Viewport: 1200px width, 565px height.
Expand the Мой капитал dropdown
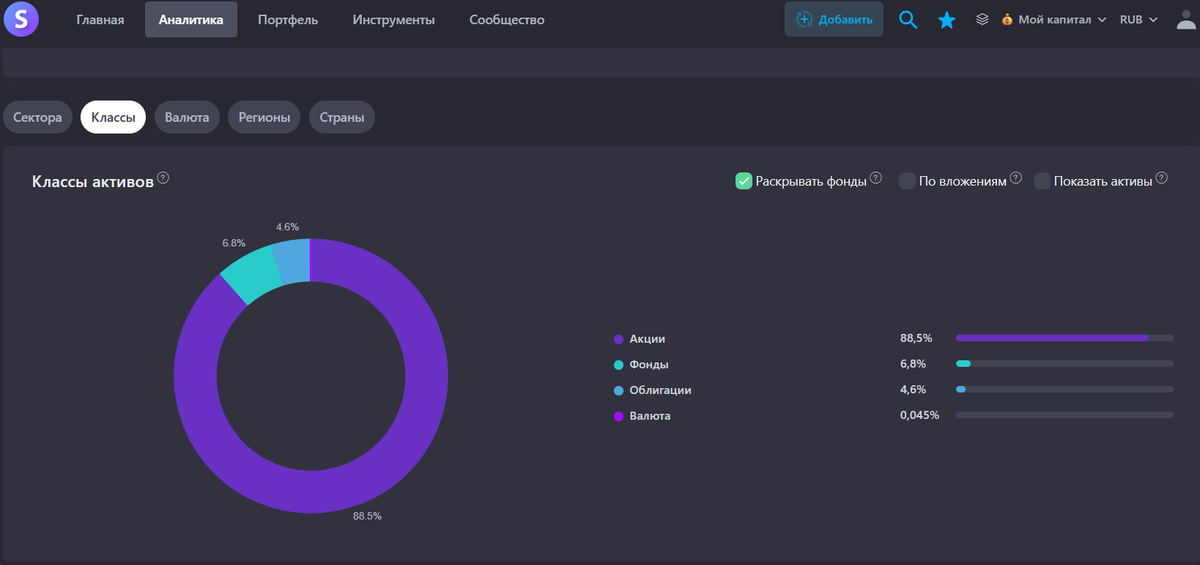coord(1054,19)
